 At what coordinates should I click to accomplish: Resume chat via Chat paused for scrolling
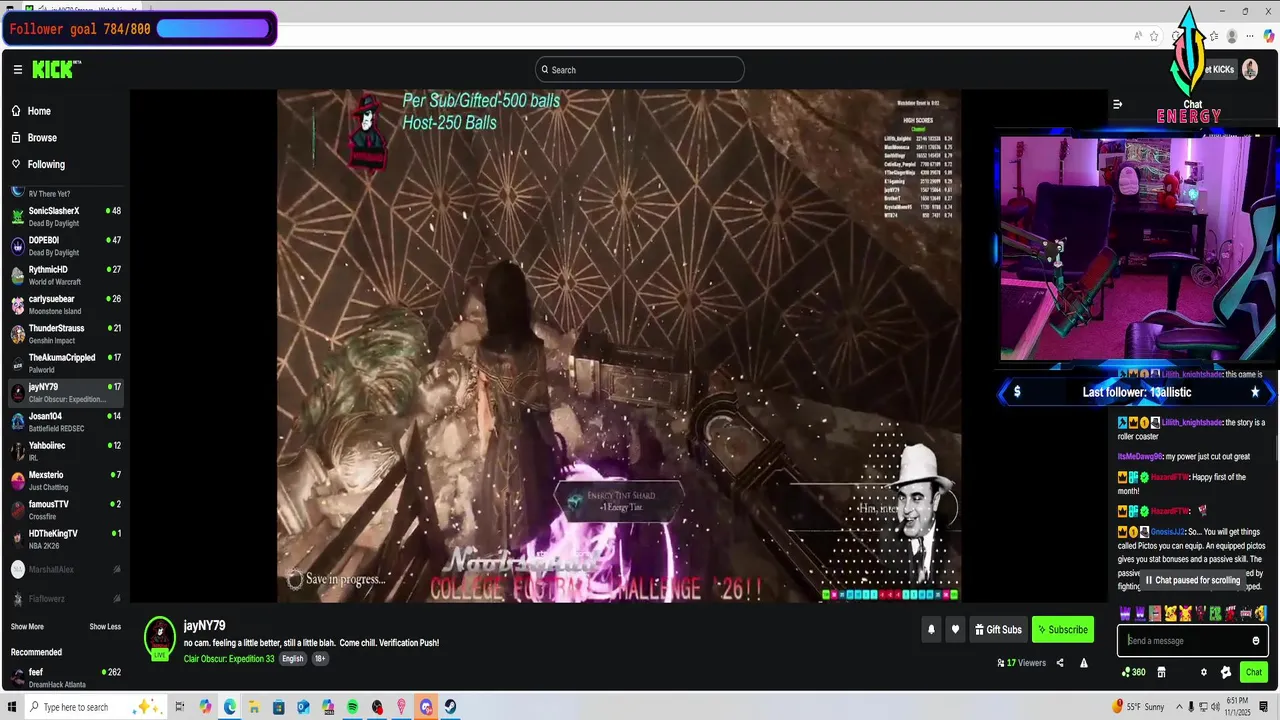tap(1193, 580)
